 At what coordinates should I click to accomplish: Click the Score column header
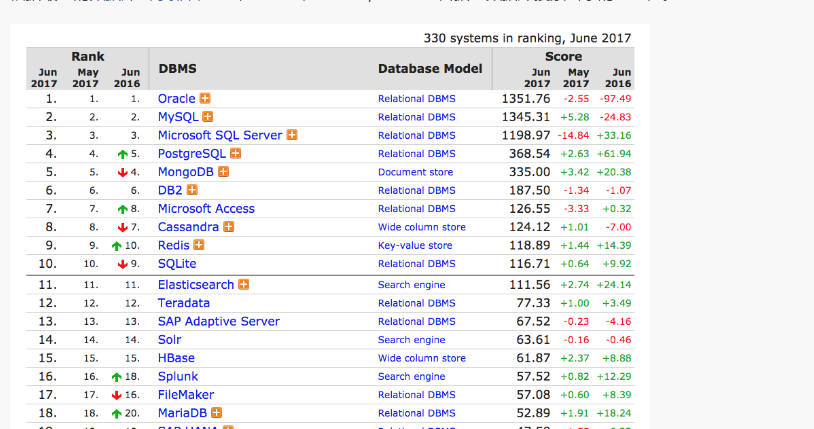pyautogui.click(x=563, y=56)
